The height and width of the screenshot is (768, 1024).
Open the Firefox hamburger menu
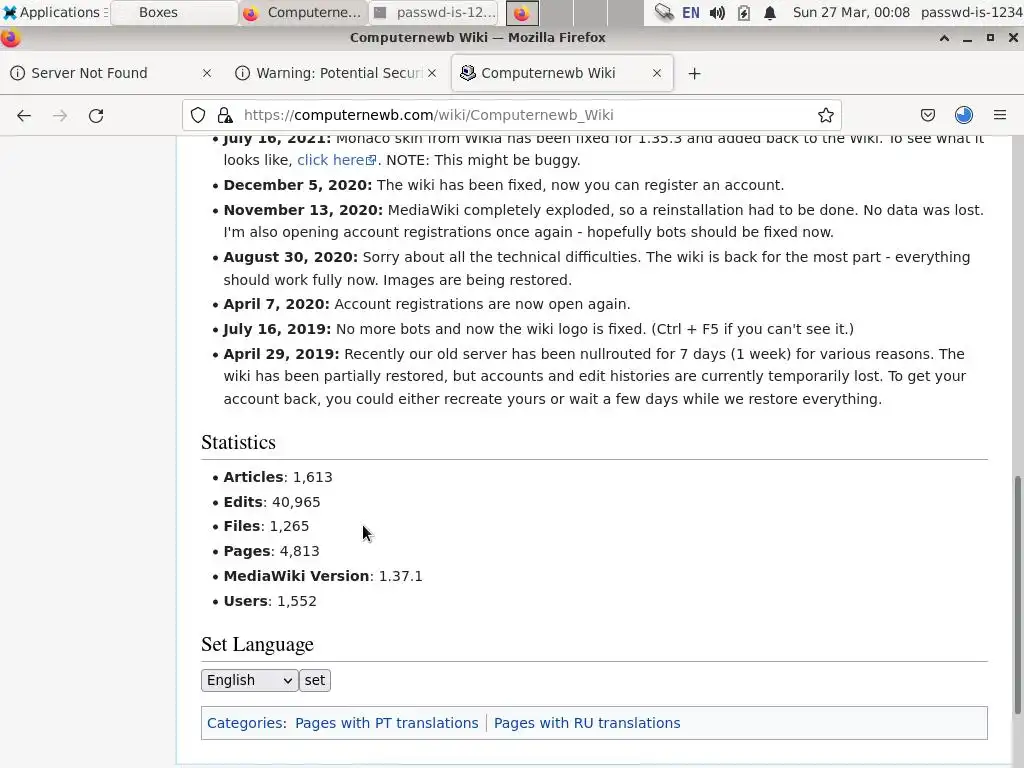pyautogui.click(x=1000, y=116)
